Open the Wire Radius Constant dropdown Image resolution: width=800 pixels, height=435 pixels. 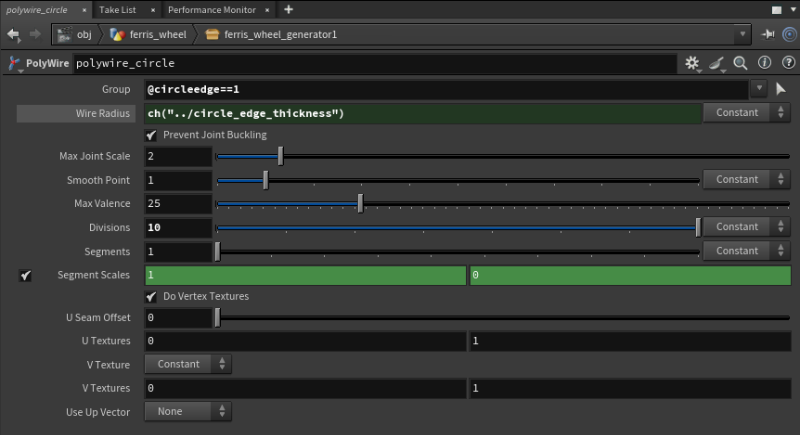click(746, 112)
